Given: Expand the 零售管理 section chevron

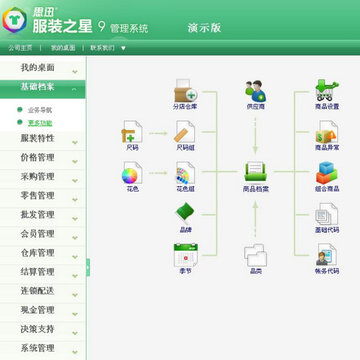Looking at the screenshot, I should tap(75, 200).
